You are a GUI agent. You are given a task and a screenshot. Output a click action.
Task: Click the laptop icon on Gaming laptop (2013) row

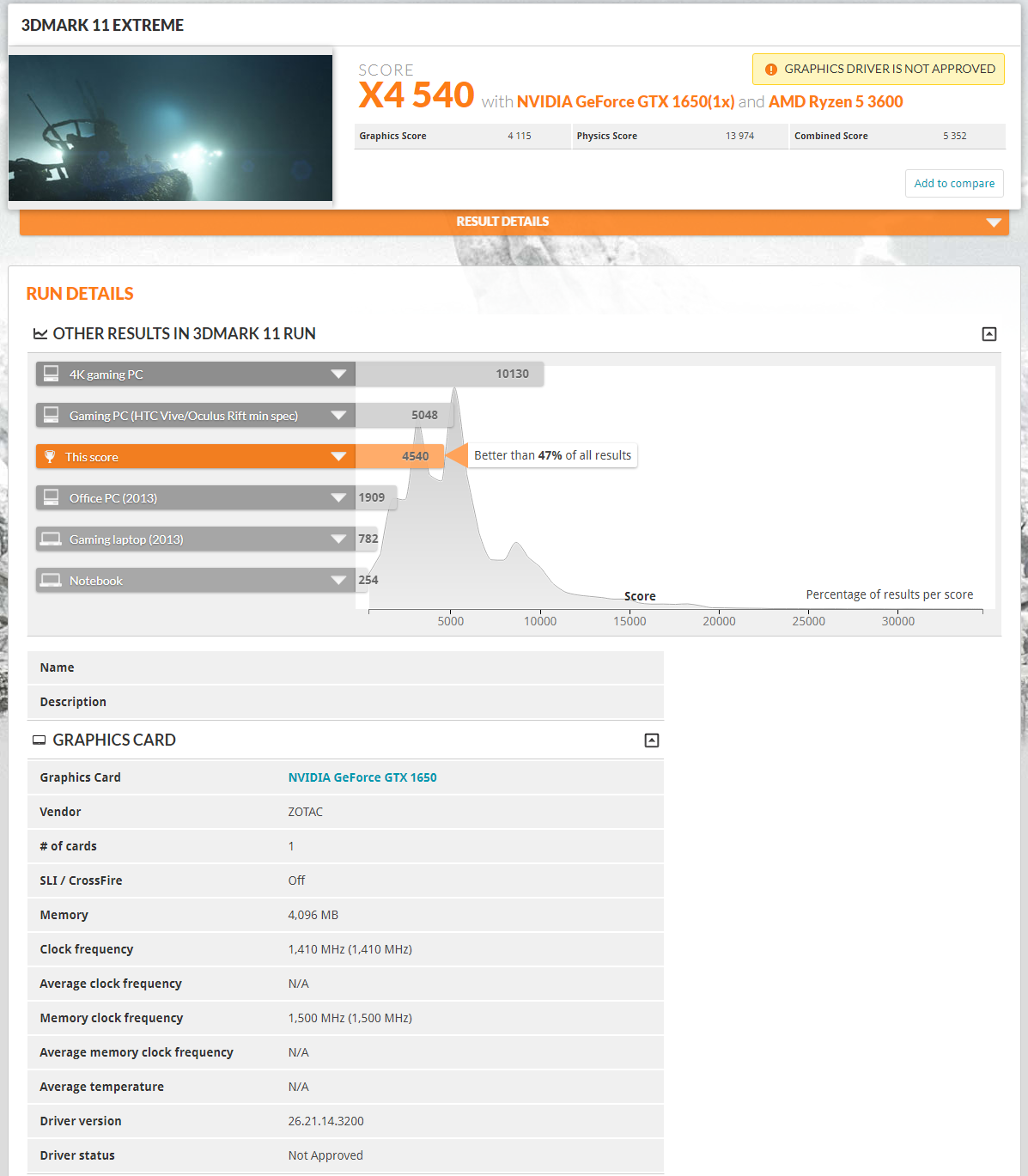point(51,539)
